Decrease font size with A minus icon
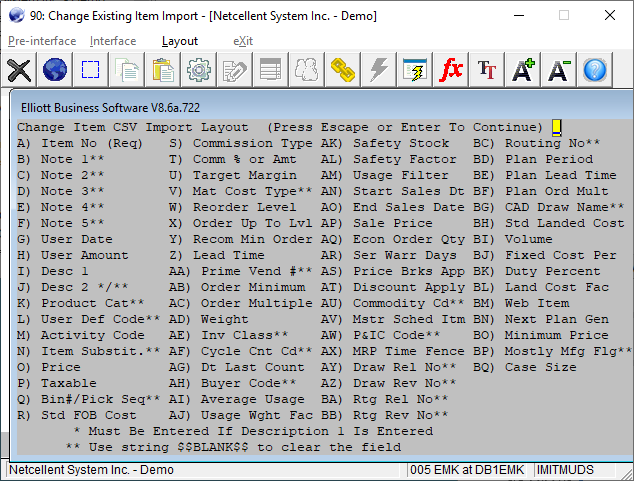 click(x=558, y=70)
